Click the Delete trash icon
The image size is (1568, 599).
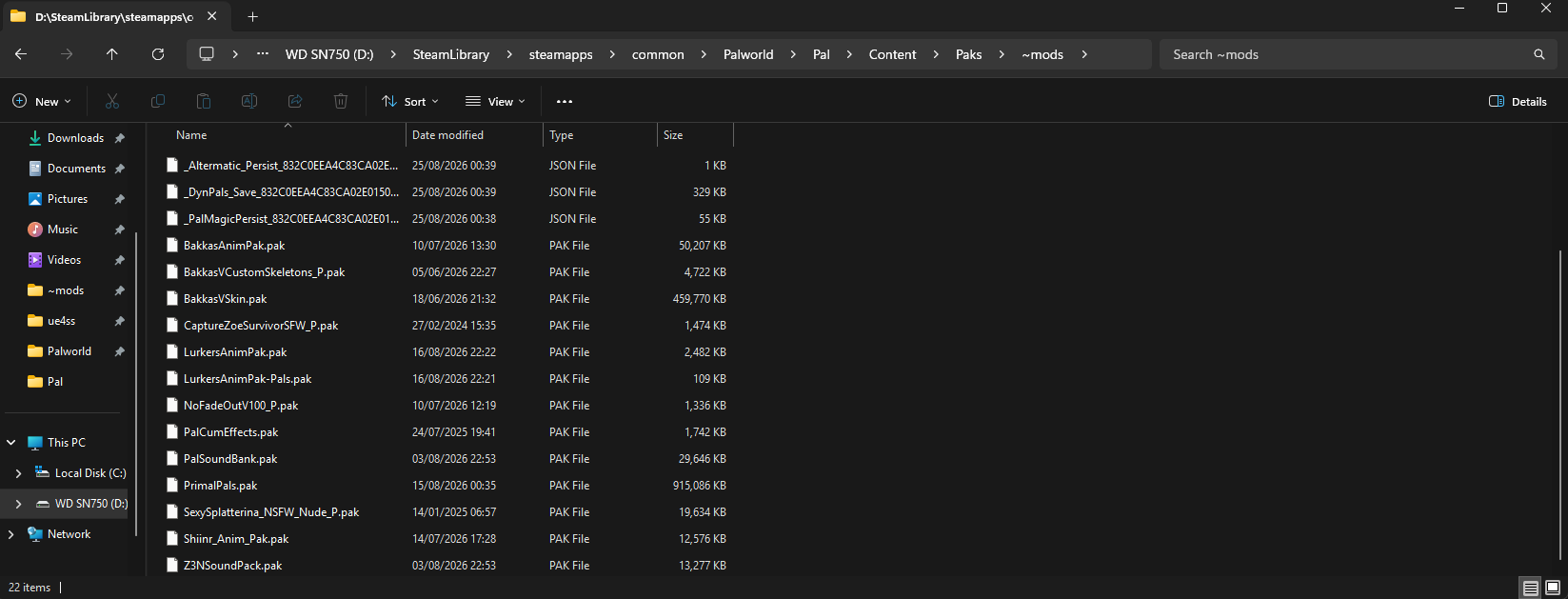click(x=341, y=101)
